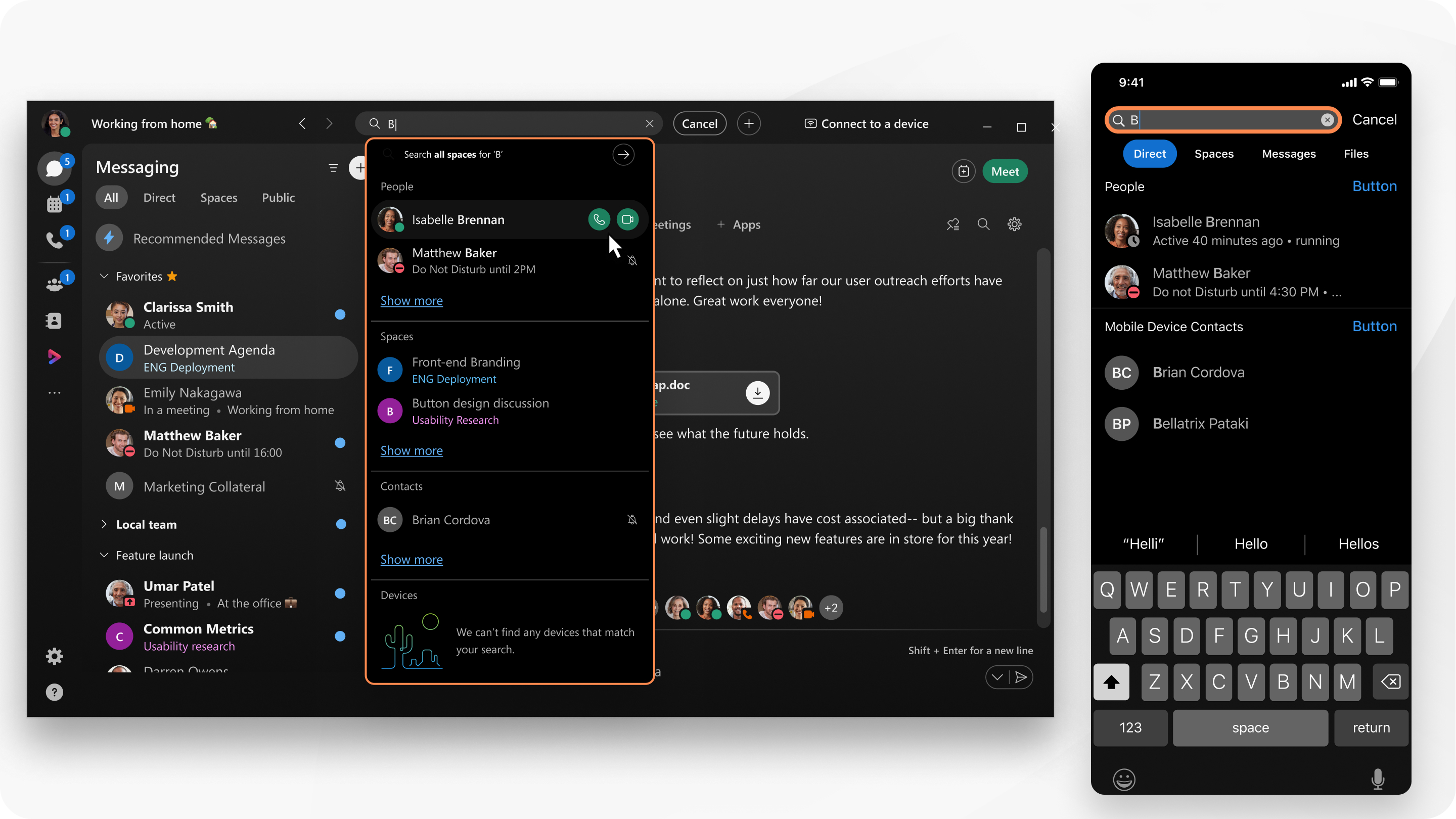Click the search icon in the channel header
This screenshot has height=819, width=1456.
(984, 224)
